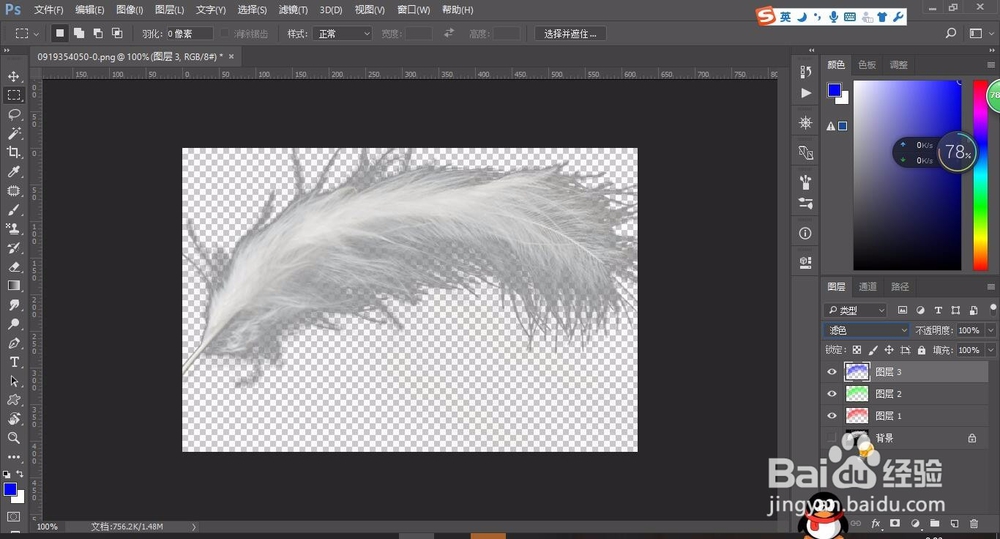Switch to the 色板 tab

click(x=867, y=64)
